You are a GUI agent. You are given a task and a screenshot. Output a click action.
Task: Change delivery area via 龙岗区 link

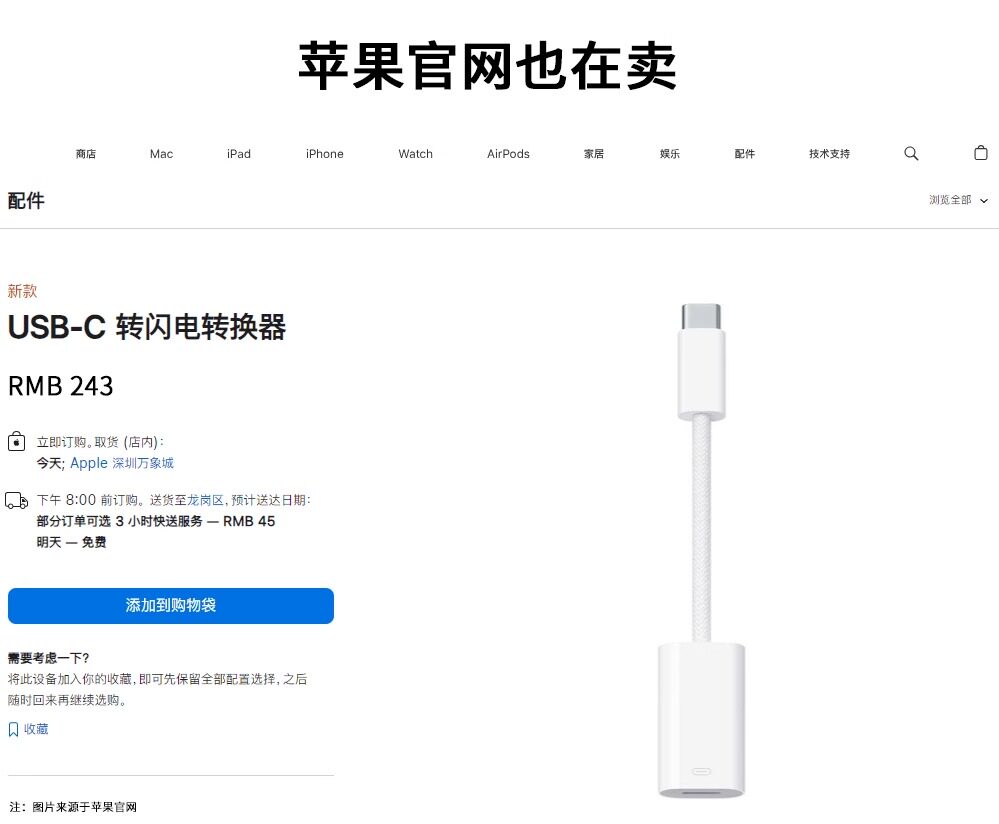point(205,500)
